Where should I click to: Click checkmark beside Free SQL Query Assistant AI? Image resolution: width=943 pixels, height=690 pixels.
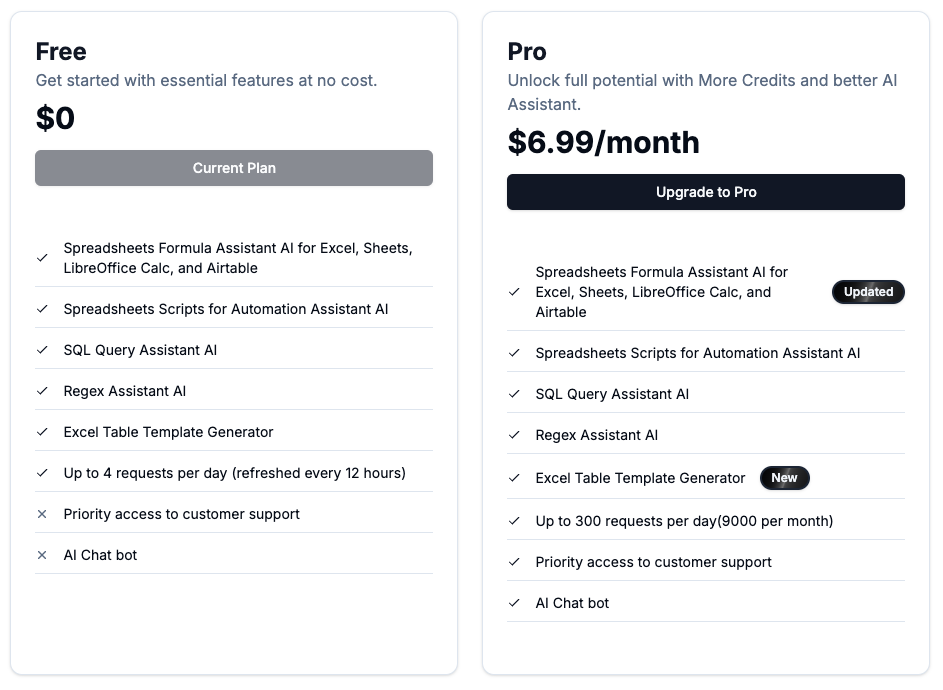tap(42, 350)
